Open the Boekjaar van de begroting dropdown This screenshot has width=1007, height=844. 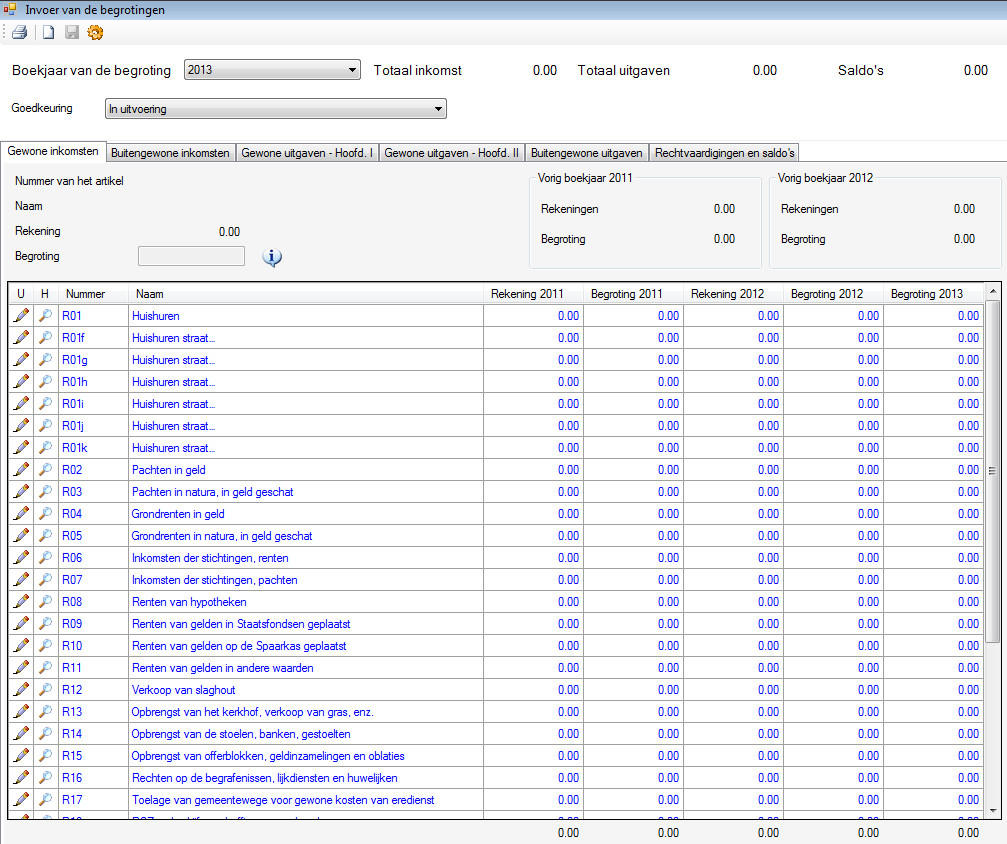pos(272,70)
